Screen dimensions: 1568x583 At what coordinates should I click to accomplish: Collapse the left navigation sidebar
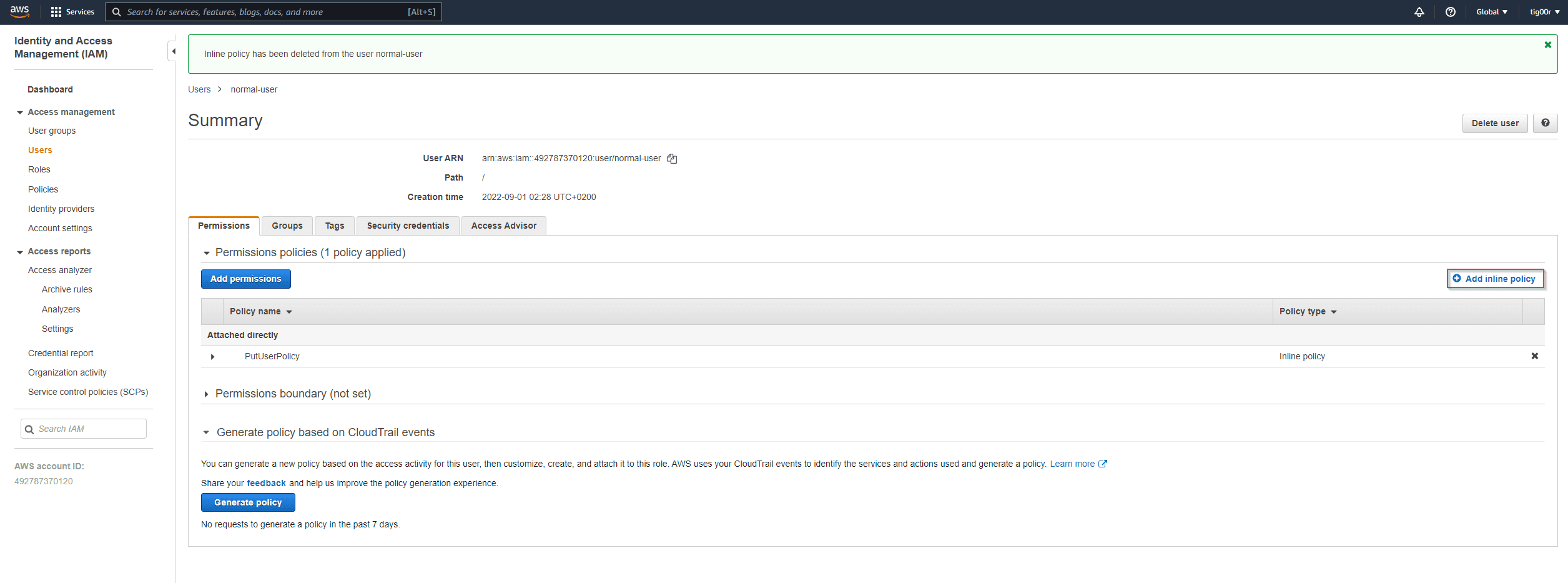pyautogui.click(x=173, y=51)
